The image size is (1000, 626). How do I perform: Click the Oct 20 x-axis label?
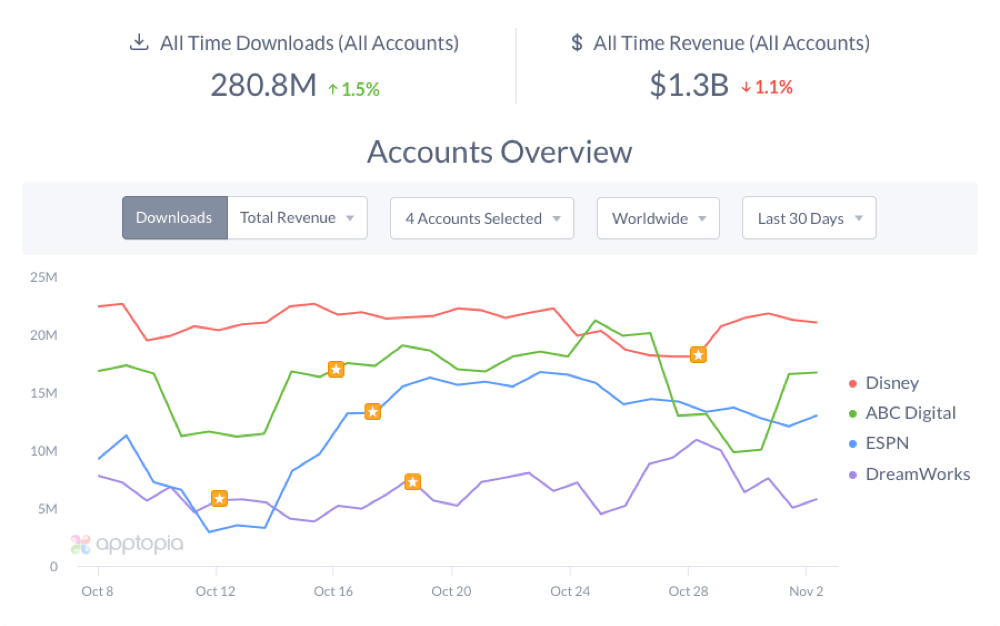(452, 592)
